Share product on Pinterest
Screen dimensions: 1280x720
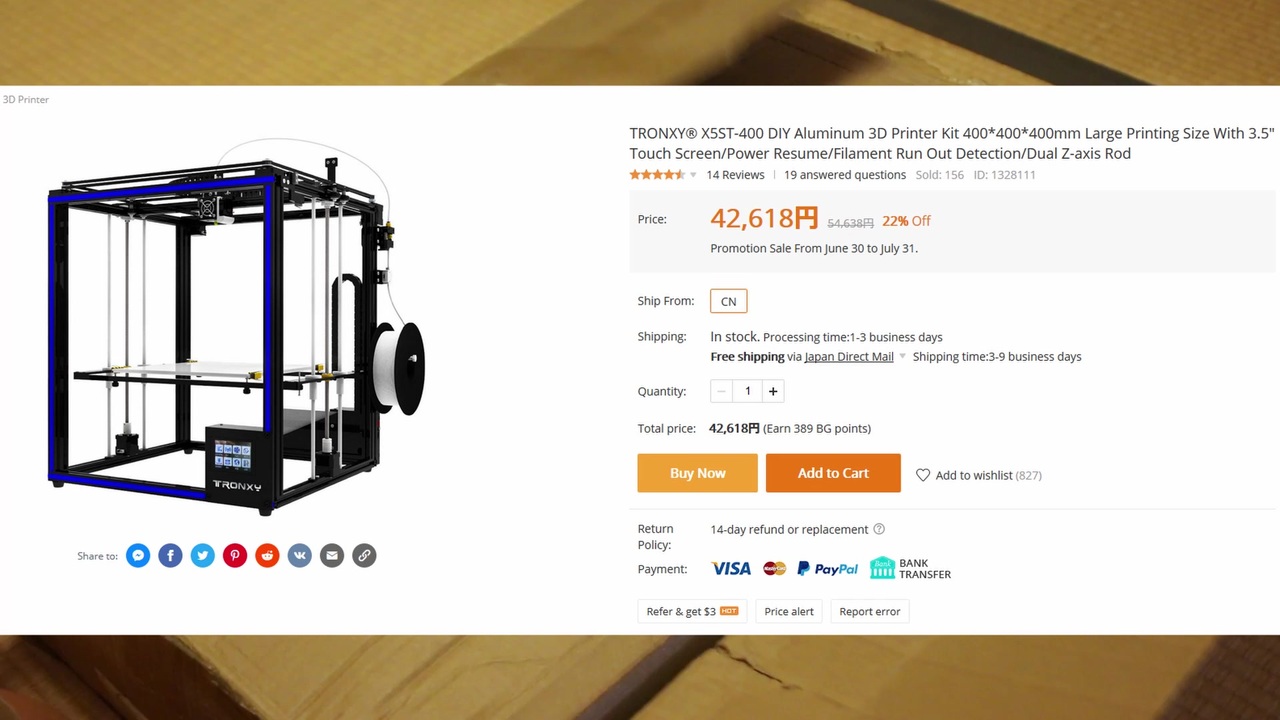tap(235, 555)
